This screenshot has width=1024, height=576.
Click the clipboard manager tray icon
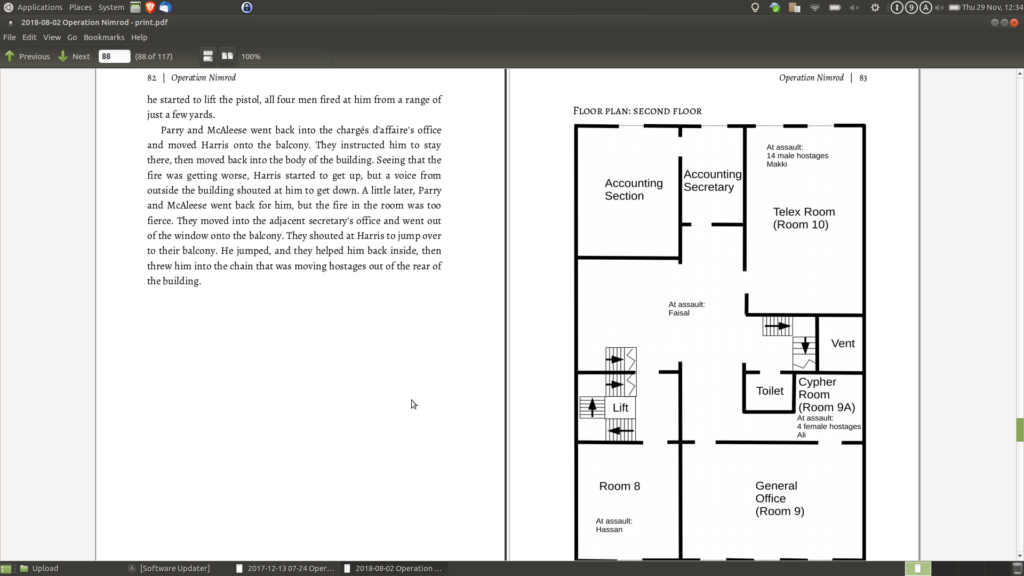point(794,7)
